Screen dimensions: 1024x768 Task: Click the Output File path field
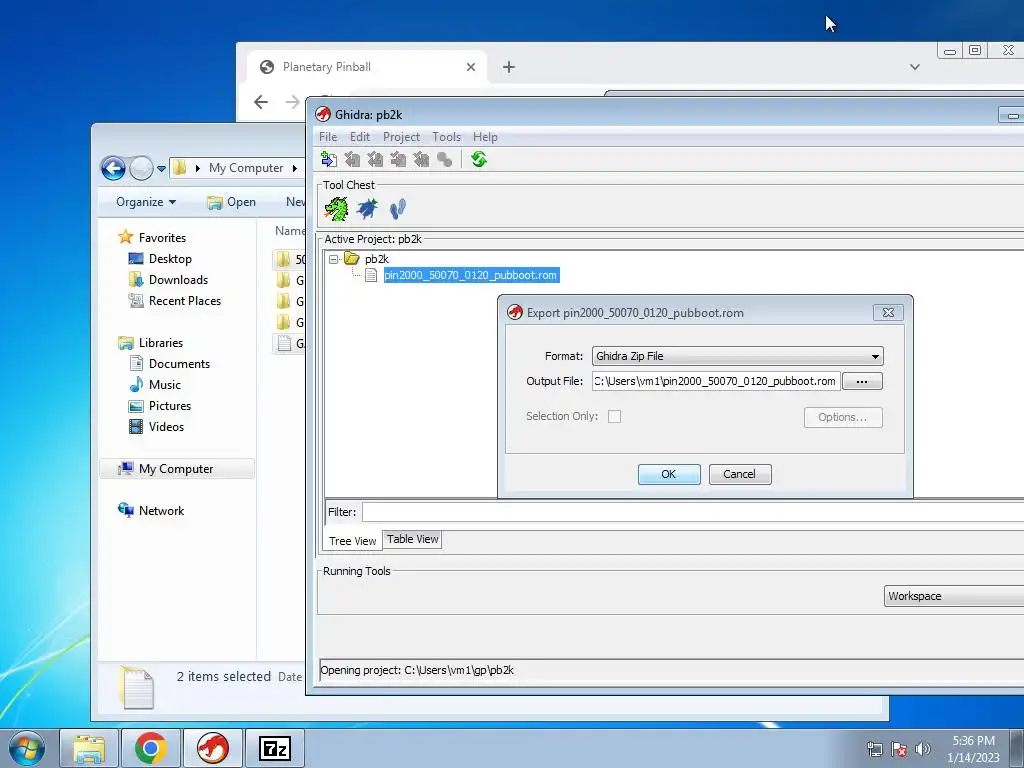click(716, 381)
